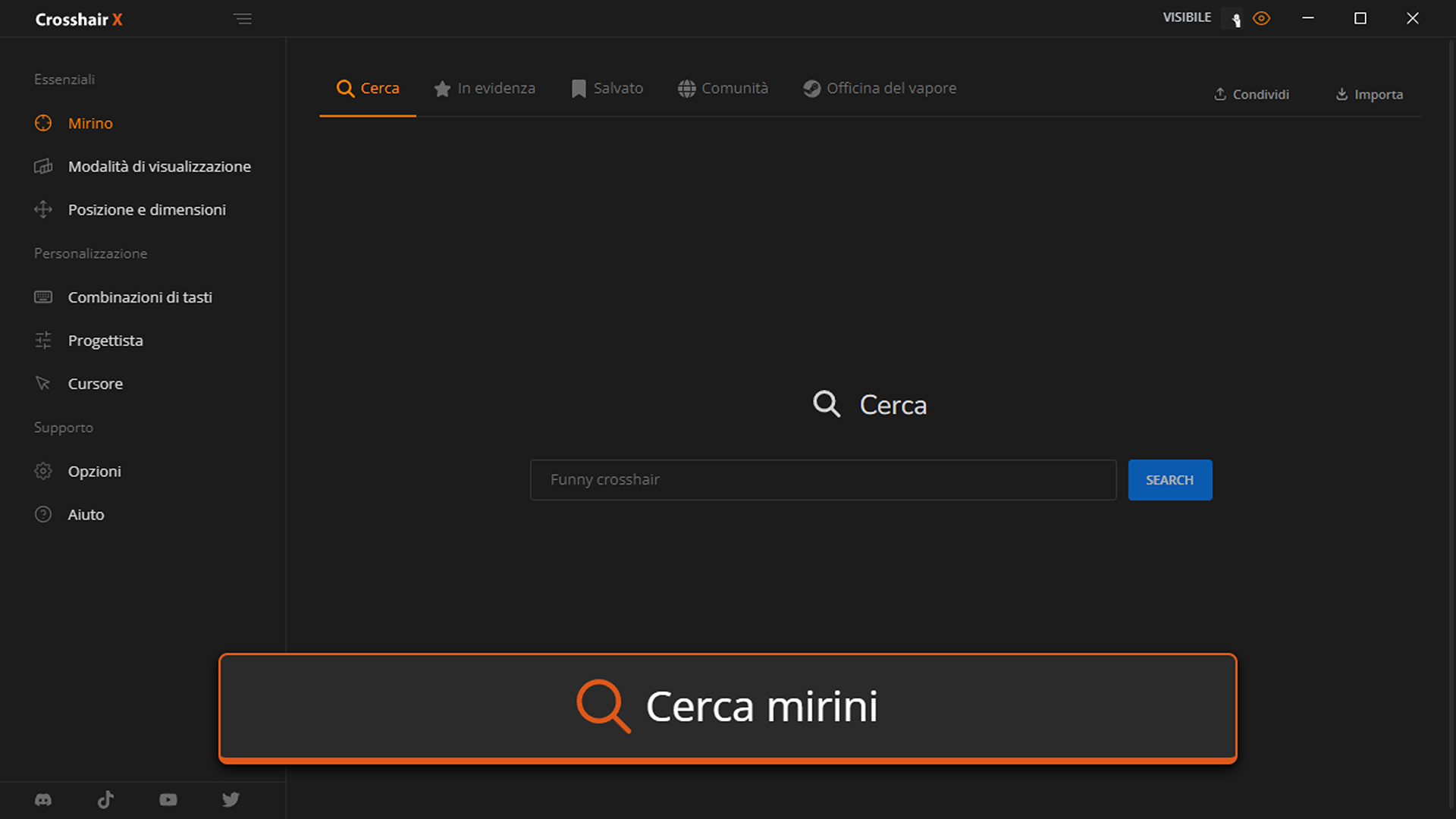Open the YouTube link icon

[168, 799]
